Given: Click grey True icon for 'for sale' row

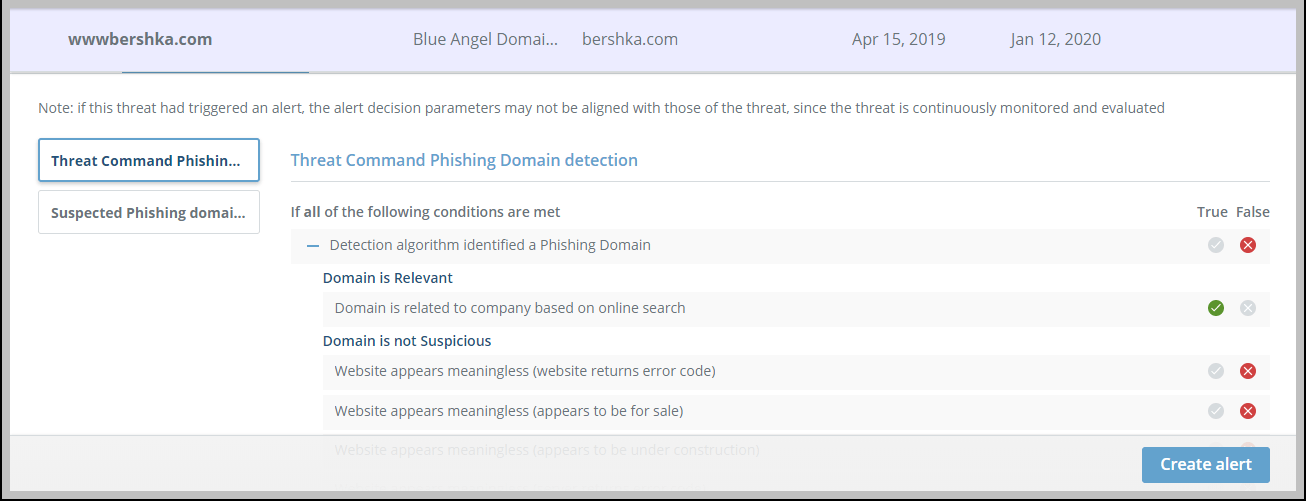Looking at the screenshot, I should tap(1216, 411).
